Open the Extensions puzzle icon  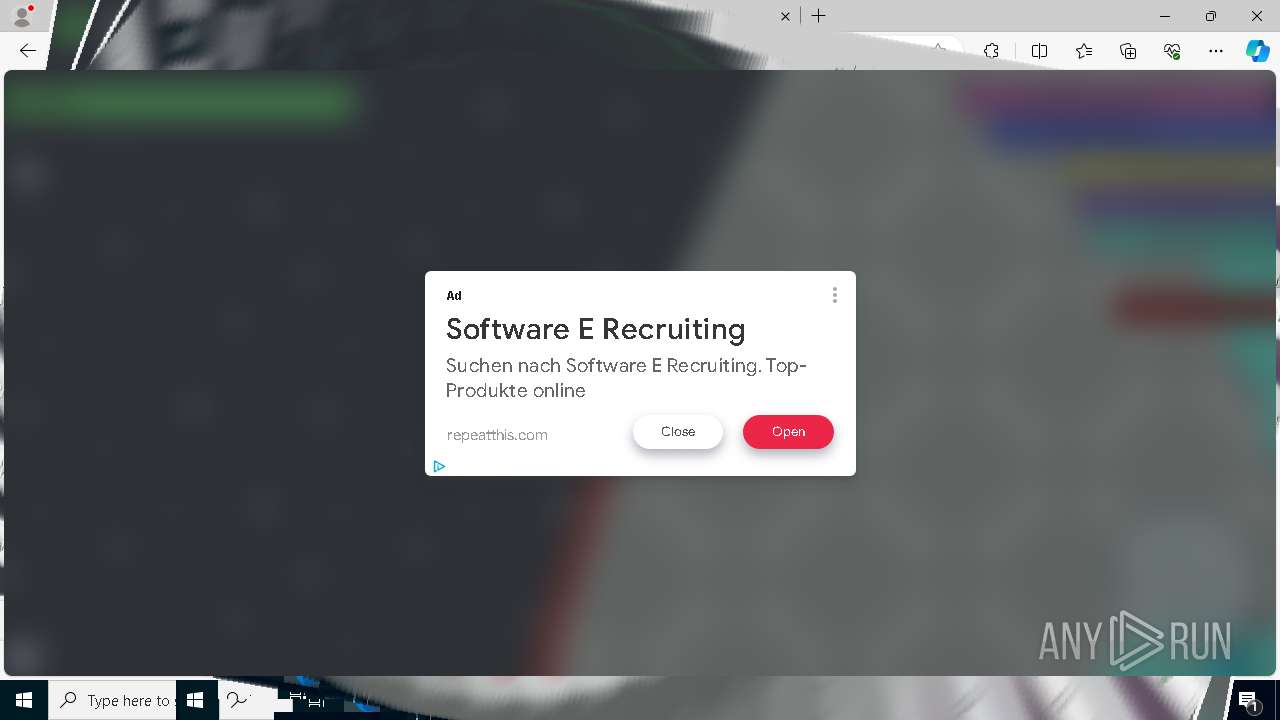point(991,51)
